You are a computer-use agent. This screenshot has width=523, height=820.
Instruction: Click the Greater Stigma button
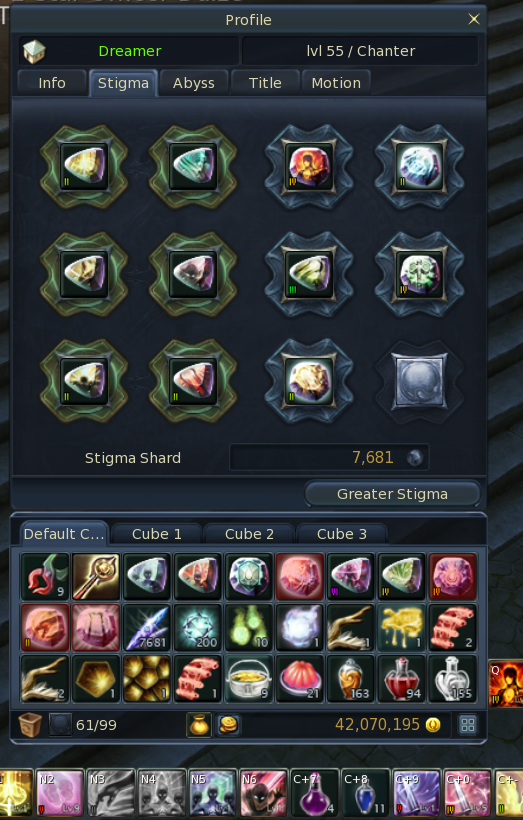392,494
